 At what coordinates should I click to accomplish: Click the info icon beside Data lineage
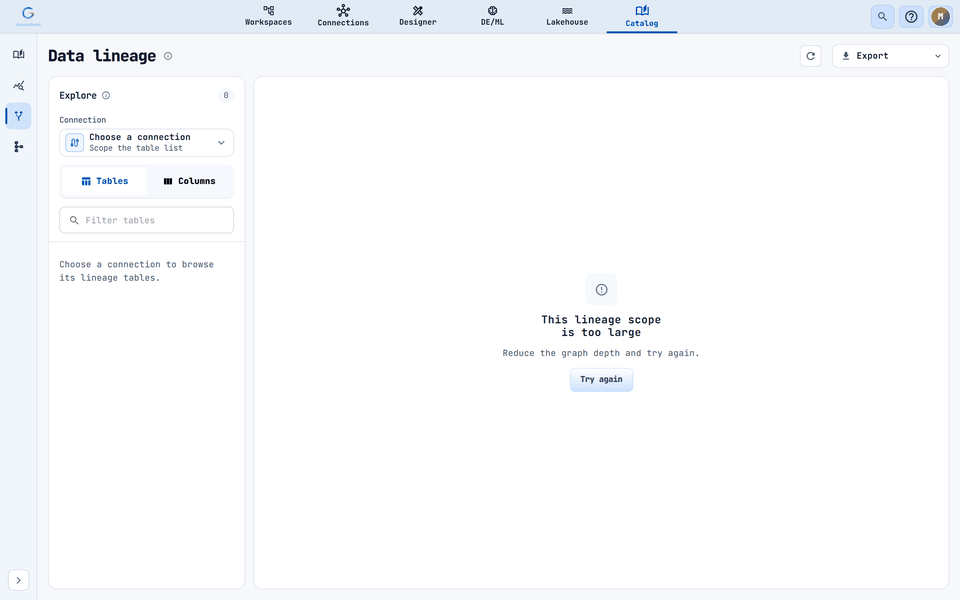pos(168,56)
